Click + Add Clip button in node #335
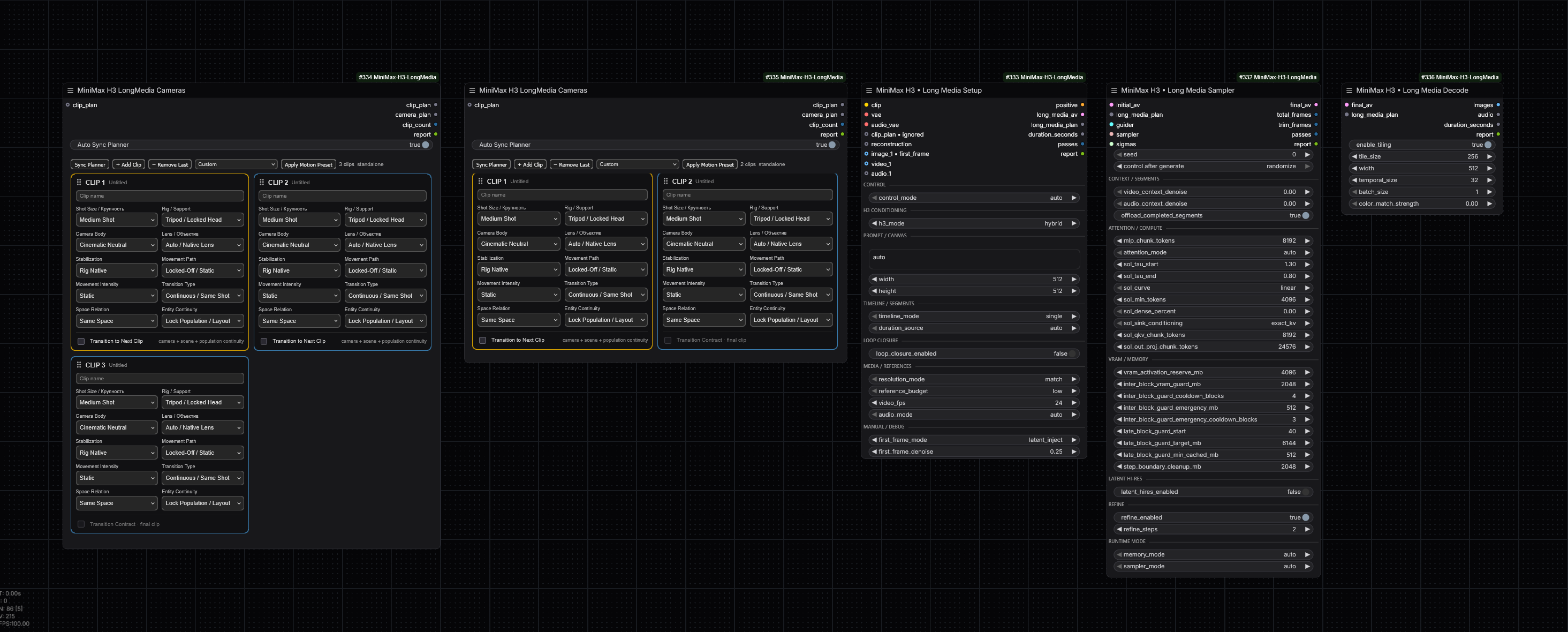The height and width of the screenshot is (632, 1568). (530, 164)
